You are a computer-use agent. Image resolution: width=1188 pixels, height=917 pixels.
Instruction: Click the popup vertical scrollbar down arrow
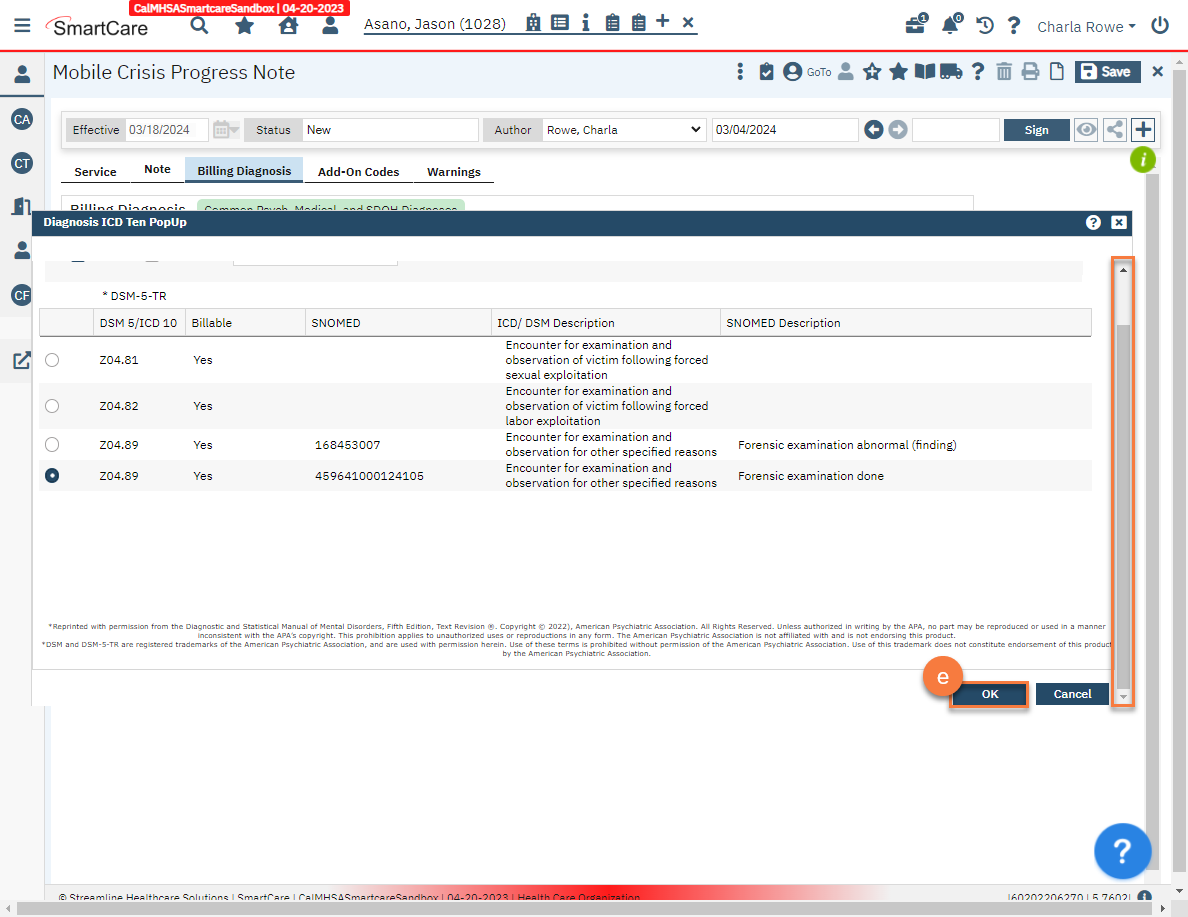click(x=1123, y=696)
